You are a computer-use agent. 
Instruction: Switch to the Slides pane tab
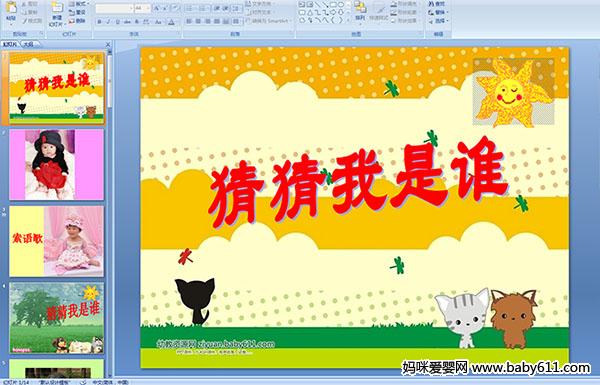pyautogui.click(x=9, y=44)
